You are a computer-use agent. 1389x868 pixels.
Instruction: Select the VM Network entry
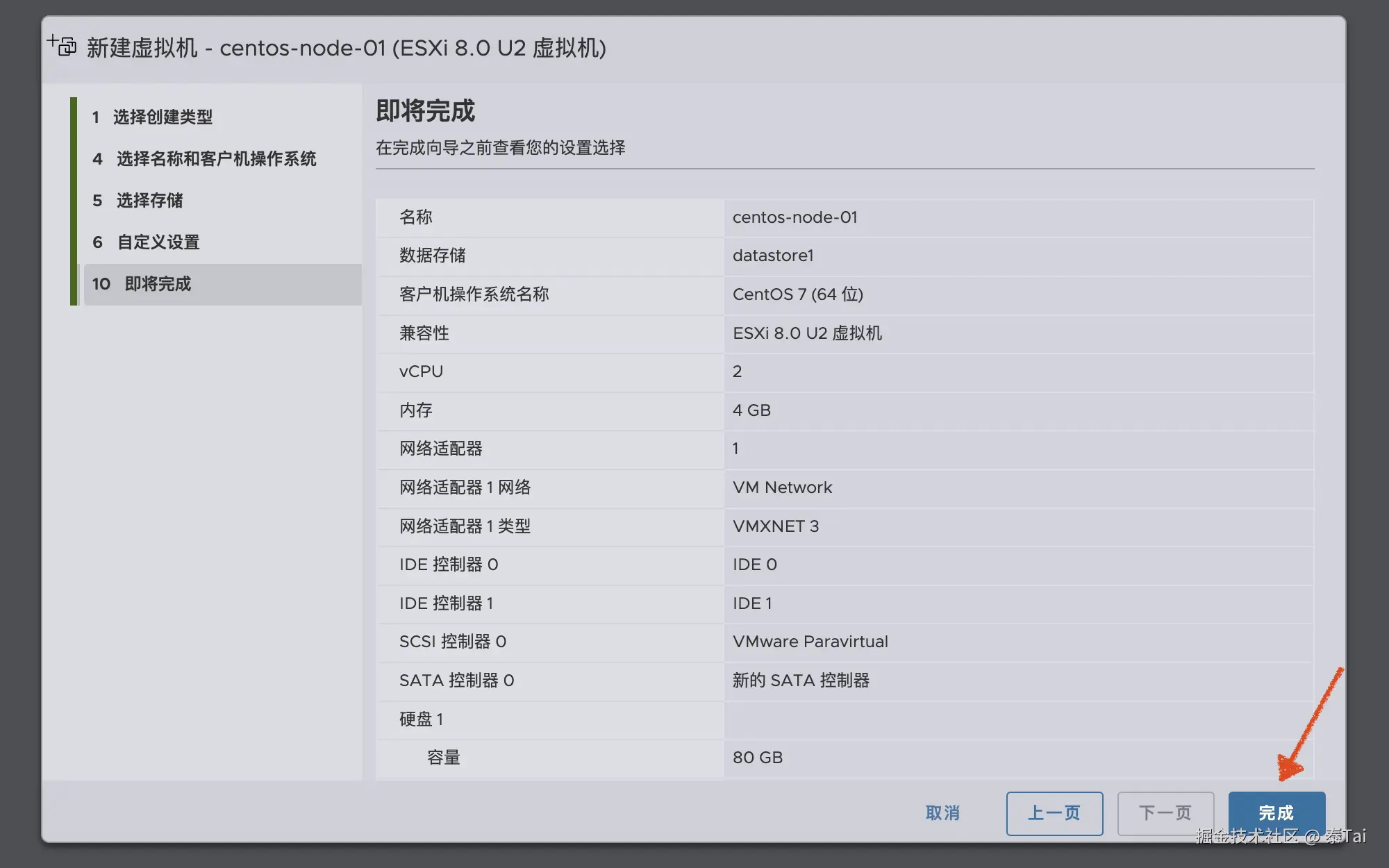[782, 487]
